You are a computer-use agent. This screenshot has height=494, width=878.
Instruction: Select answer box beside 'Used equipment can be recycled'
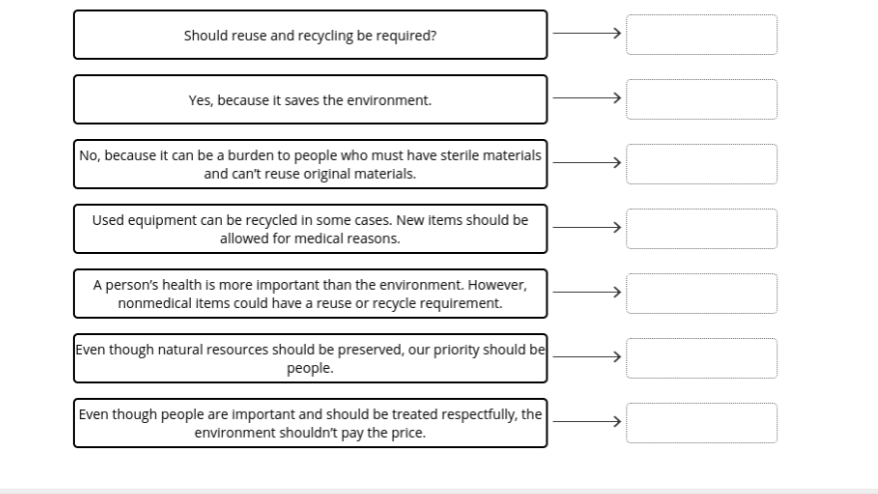pyautogui.click(x=702, y=229)
